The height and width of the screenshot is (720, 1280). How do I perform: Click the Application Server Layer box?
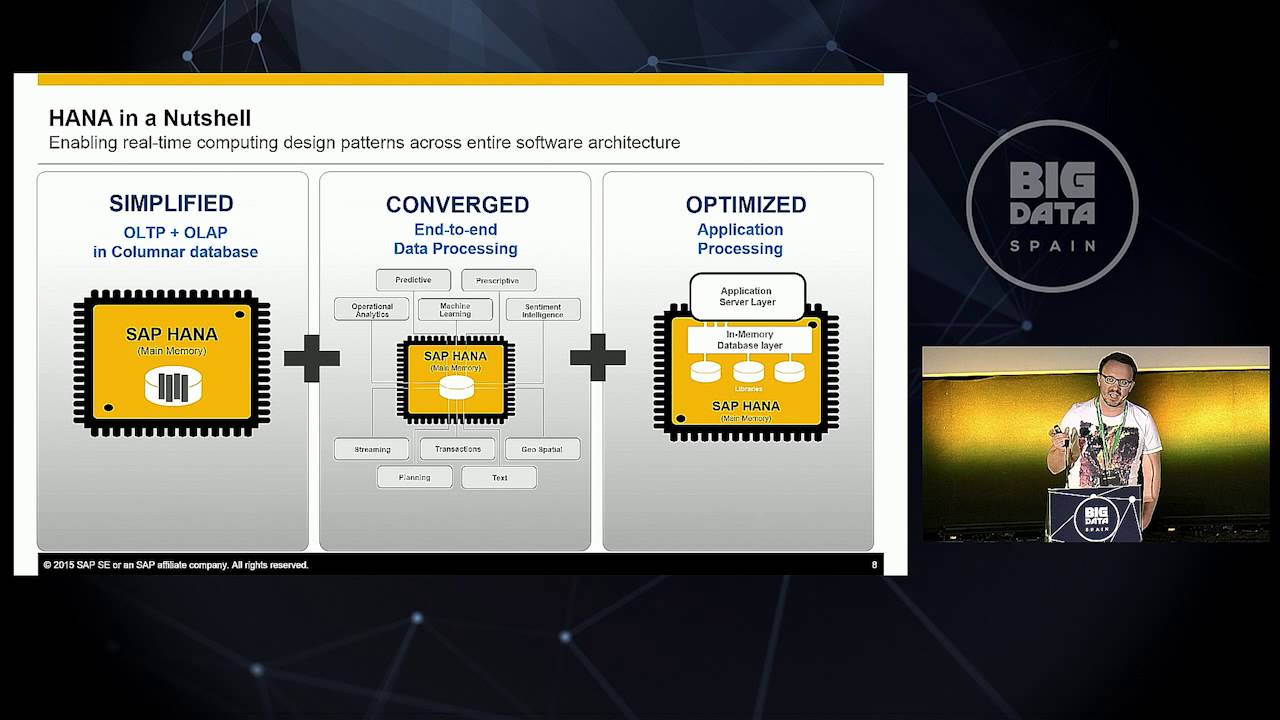(x=747, y=296)
